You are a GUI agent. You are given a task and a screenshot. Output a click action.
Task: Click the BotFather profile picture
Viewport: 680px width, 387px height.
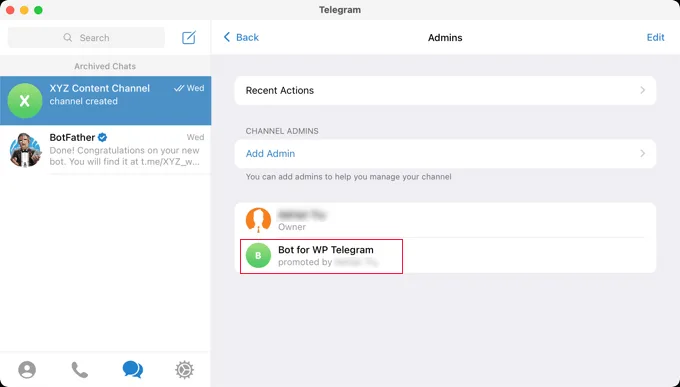point(25,150)
